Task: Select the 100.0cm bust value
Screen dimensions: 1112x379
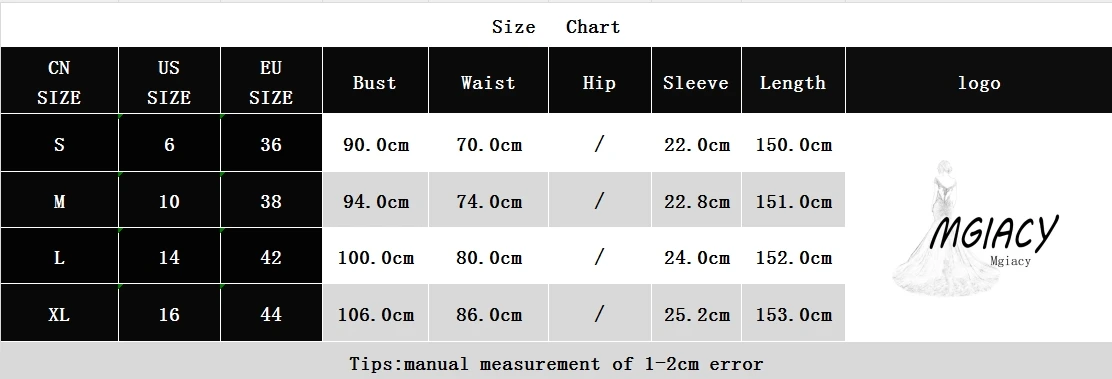Action: 375,257
